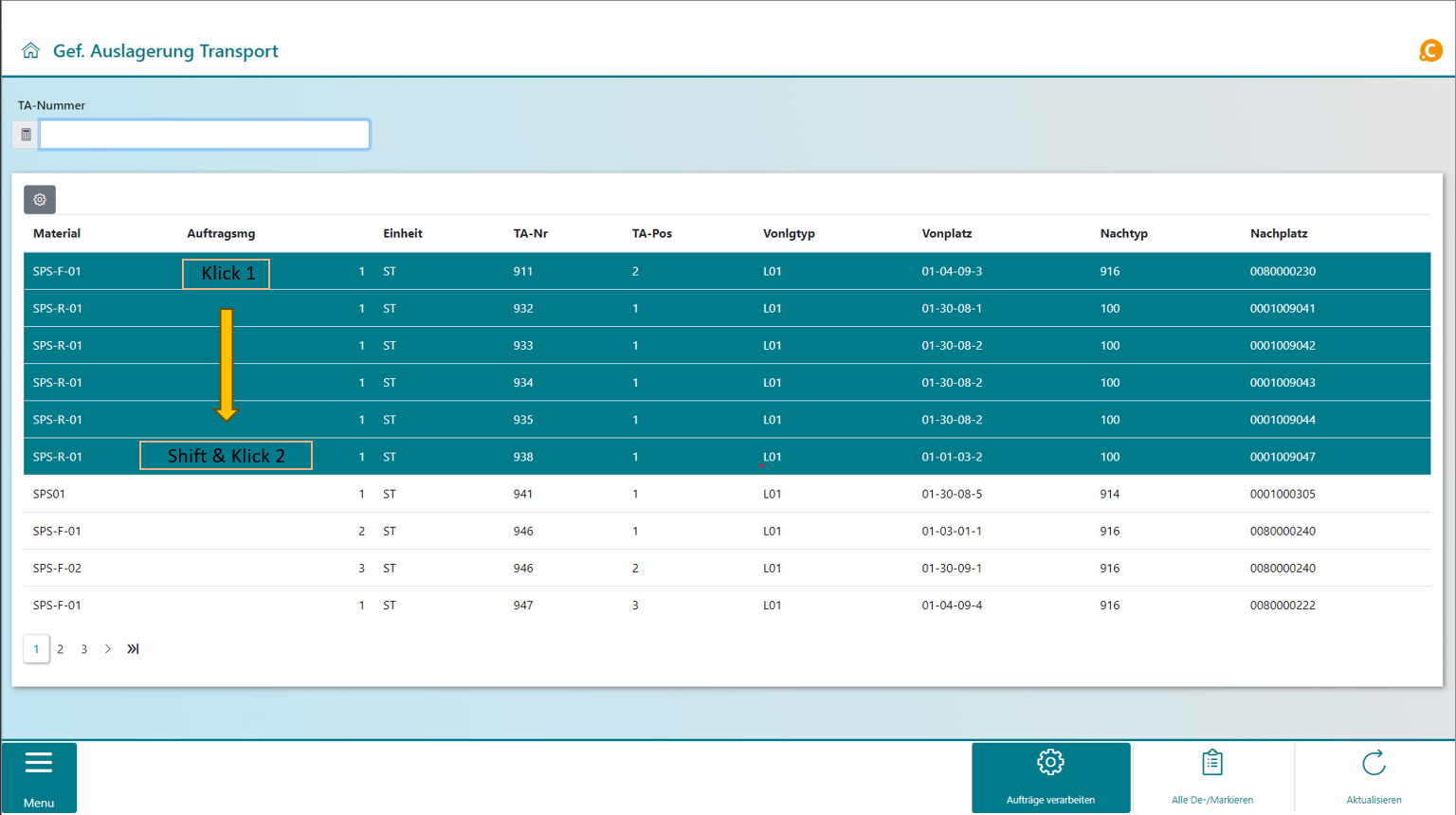Click calculator icon next to TA-Nummer field

[26, 135]
